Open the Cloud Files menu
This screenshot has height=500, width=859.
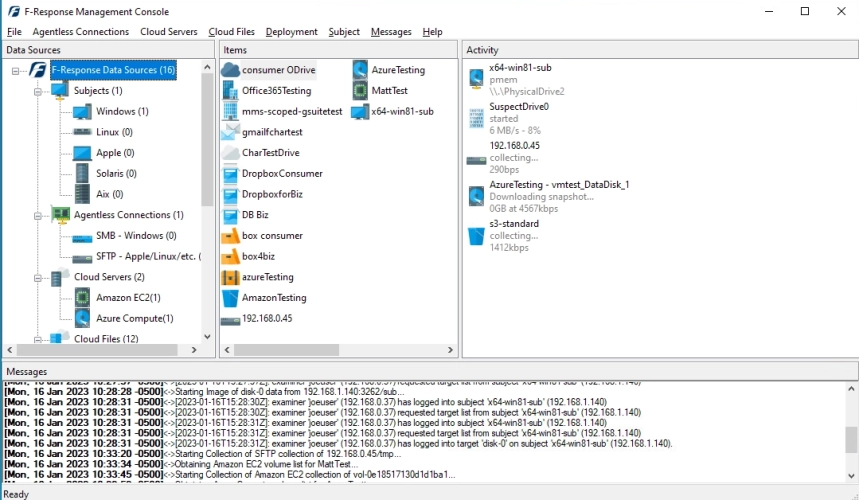(x=231, y=32)
